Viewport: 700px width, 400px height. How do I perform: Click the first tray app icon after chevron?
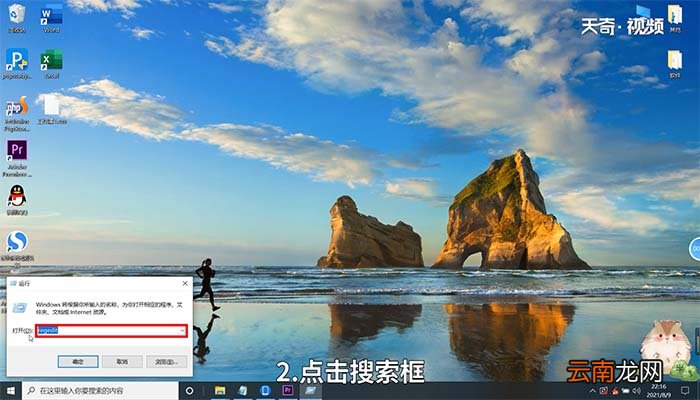(604, 391)
